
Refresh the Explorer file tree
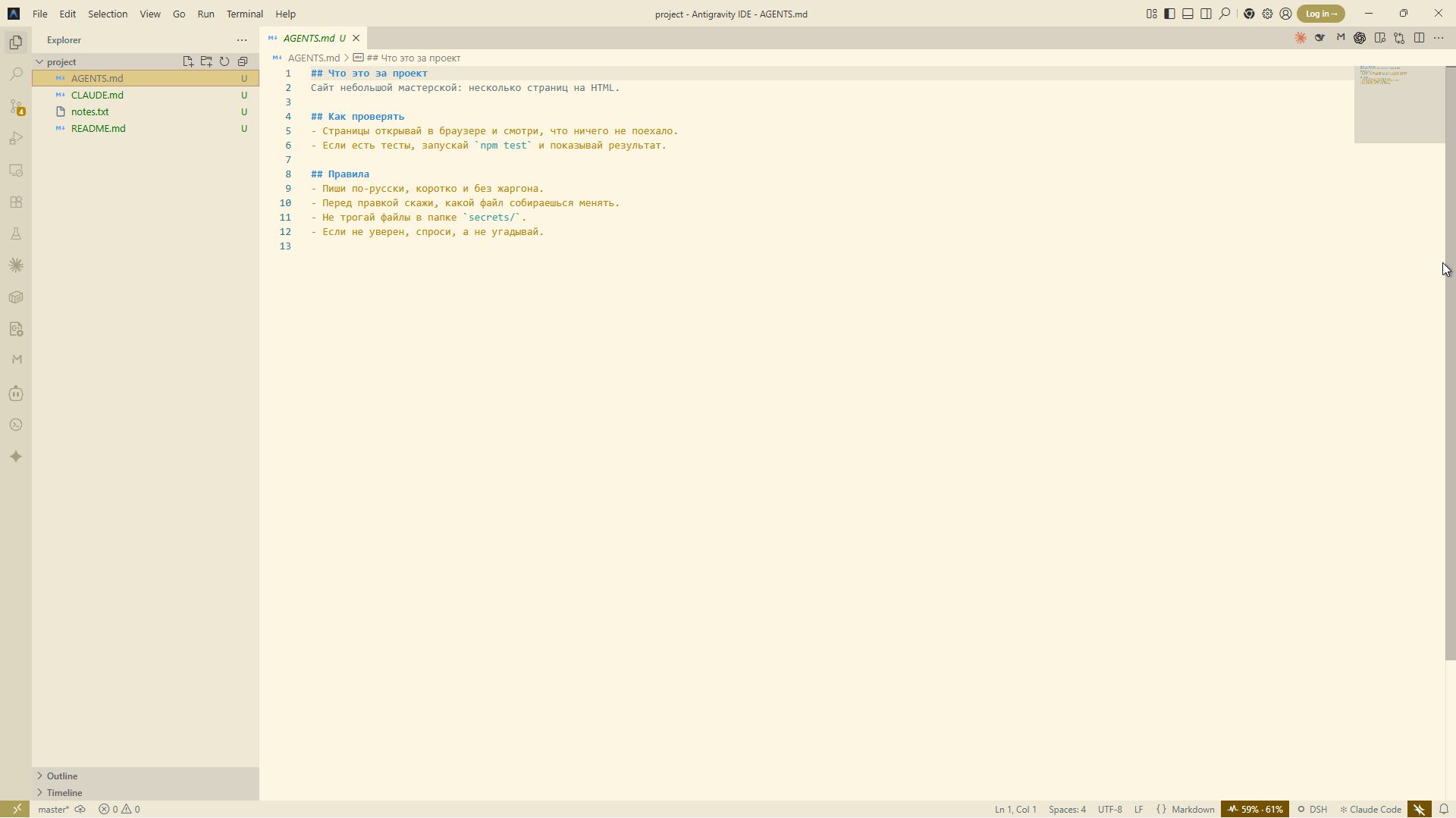click(x=224, y=61)
